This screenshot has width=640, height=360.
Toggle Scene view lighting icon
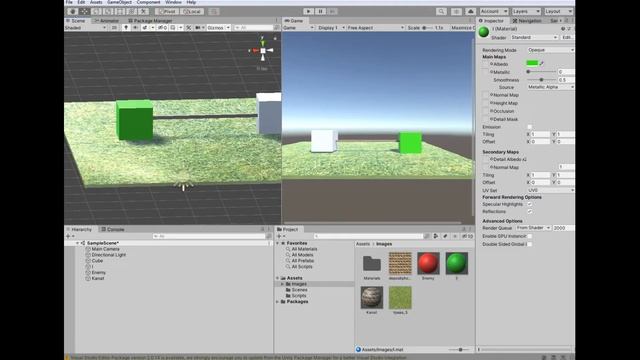pyautogui.click(x=126, y=27)
